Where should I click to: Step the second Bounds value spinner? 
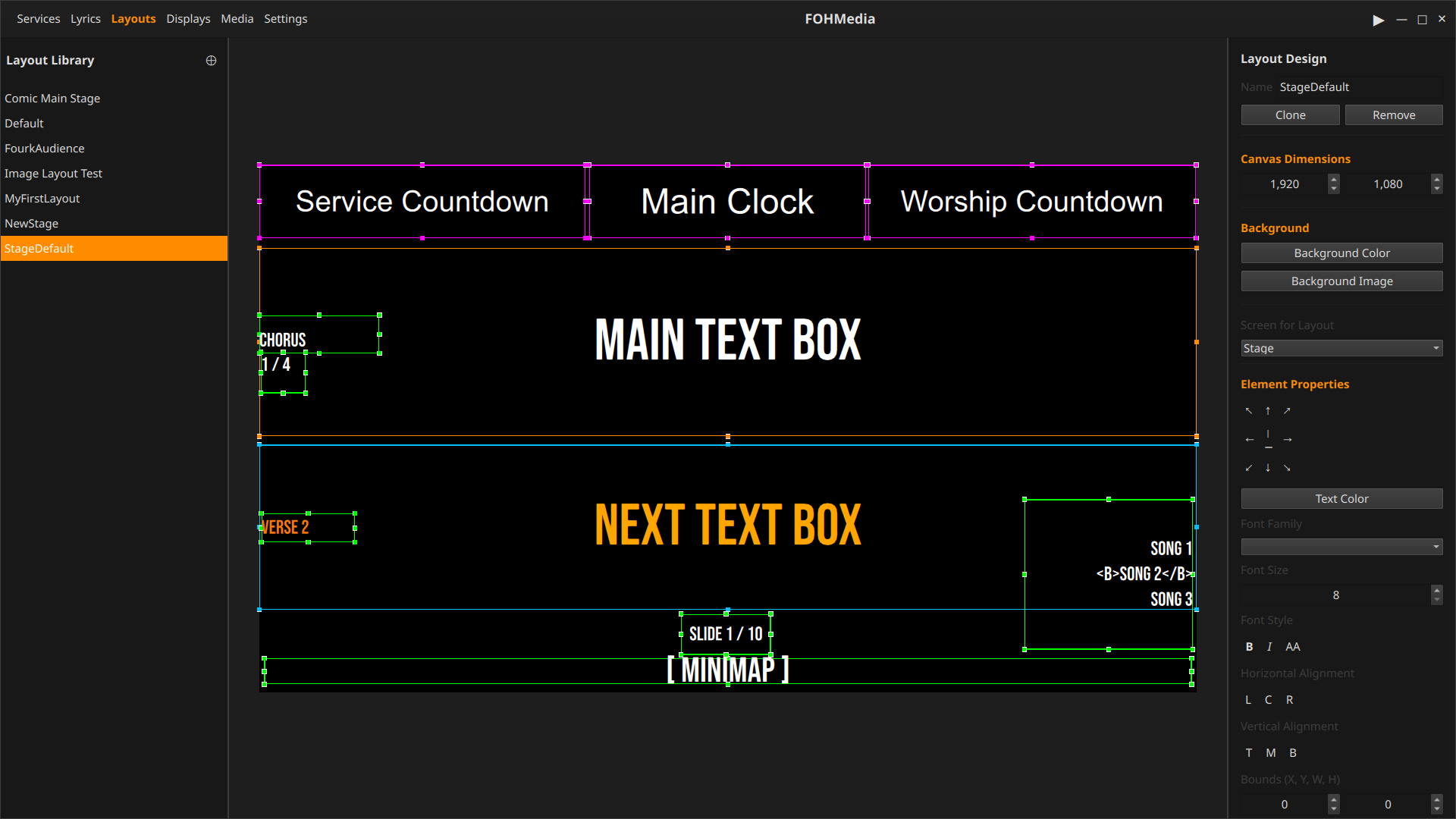[x=1436, y=805]
